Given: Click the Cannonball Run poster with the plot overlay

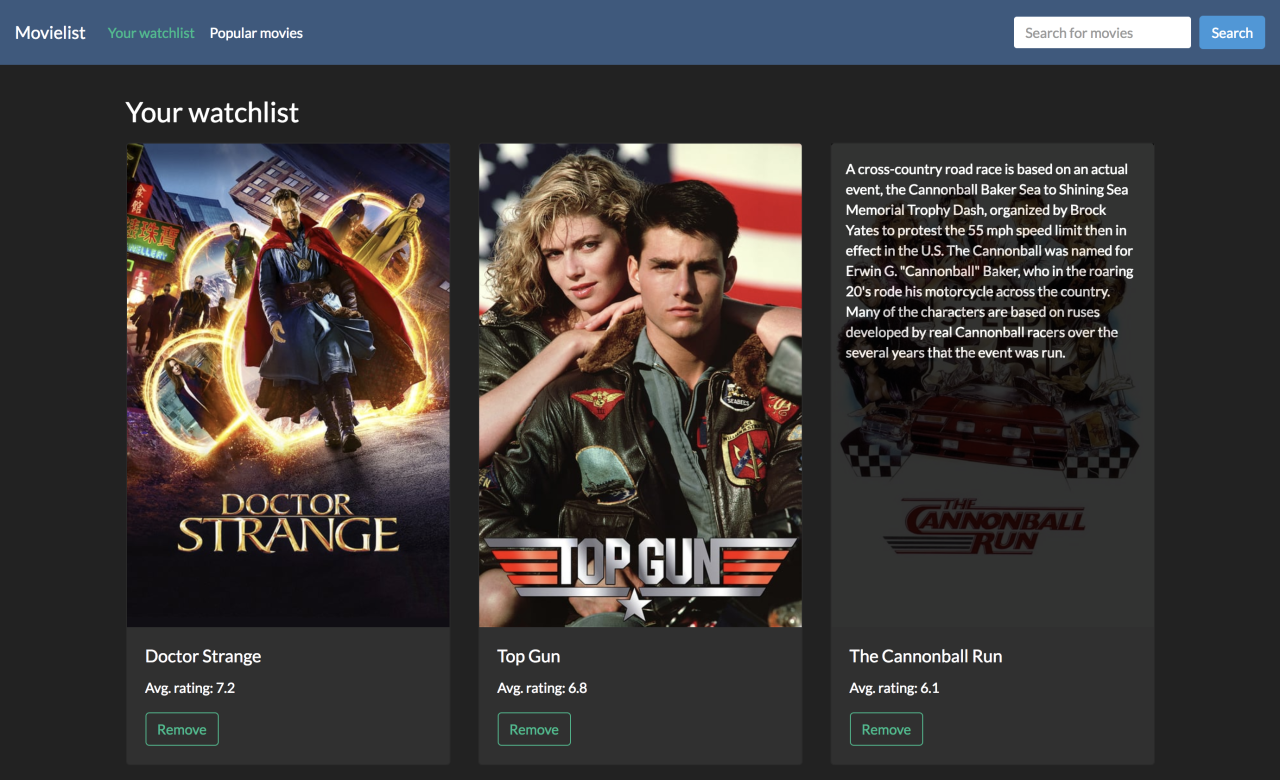Looking at the screenshot, I should click(992, 385).
